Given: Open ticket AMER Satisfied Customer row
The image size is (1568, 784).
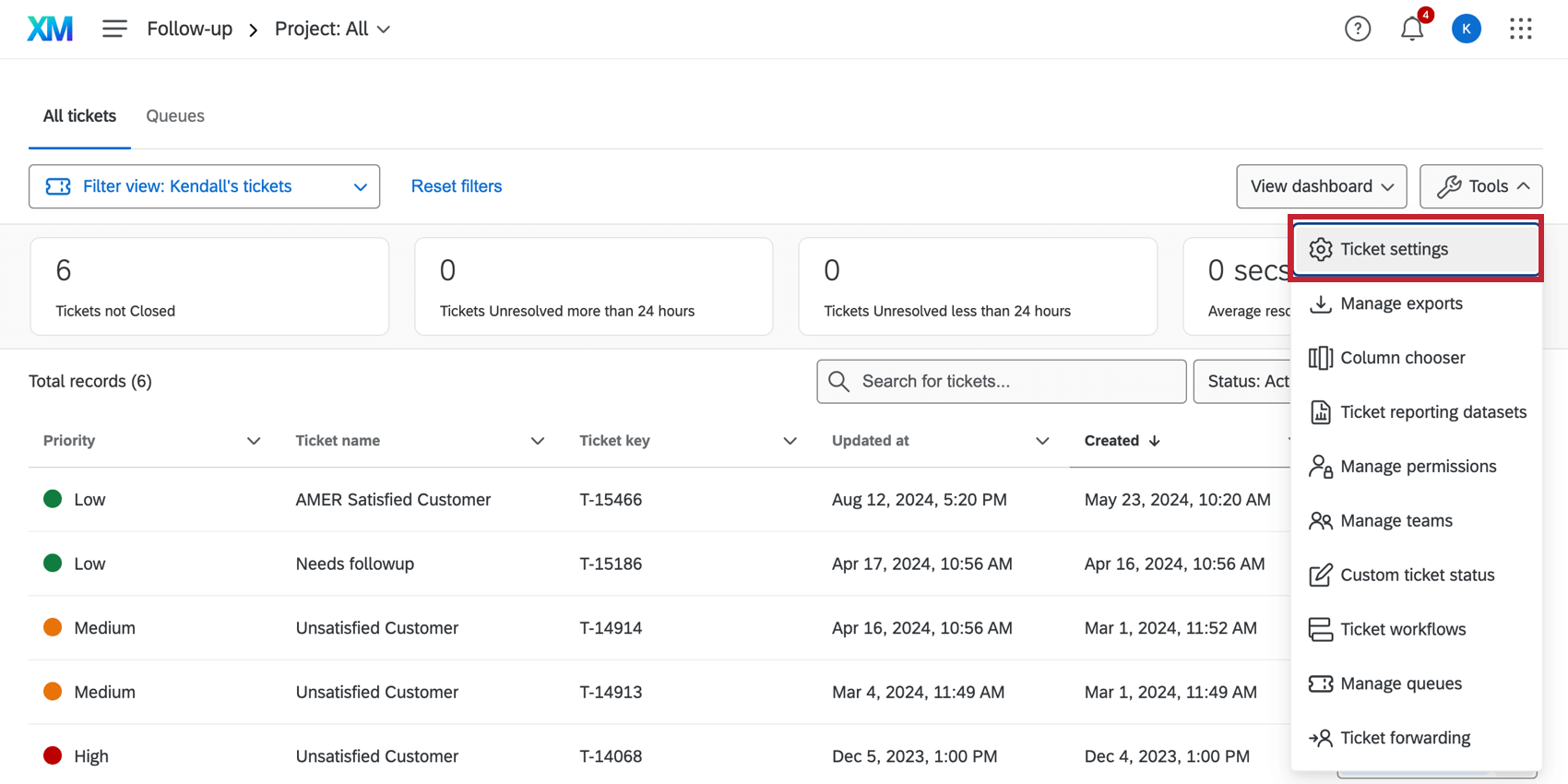Looking at the screenshot, I should pyautogui.click(x=393, y=500).
